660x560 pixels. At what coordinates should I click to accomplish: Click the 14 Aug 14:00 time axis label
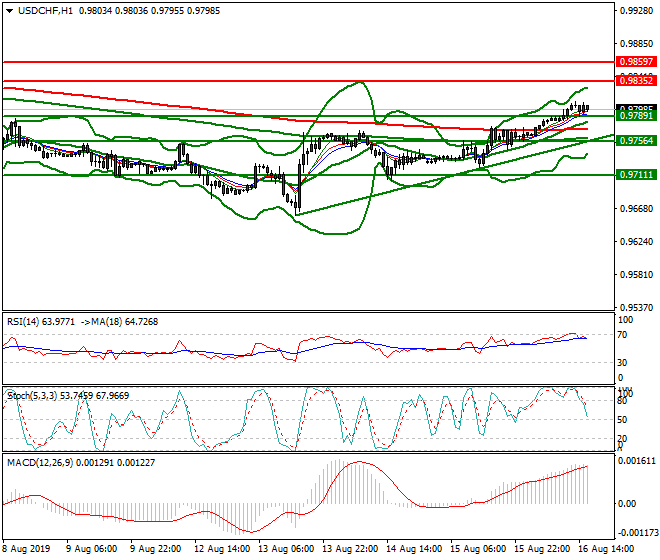[414, 549]
